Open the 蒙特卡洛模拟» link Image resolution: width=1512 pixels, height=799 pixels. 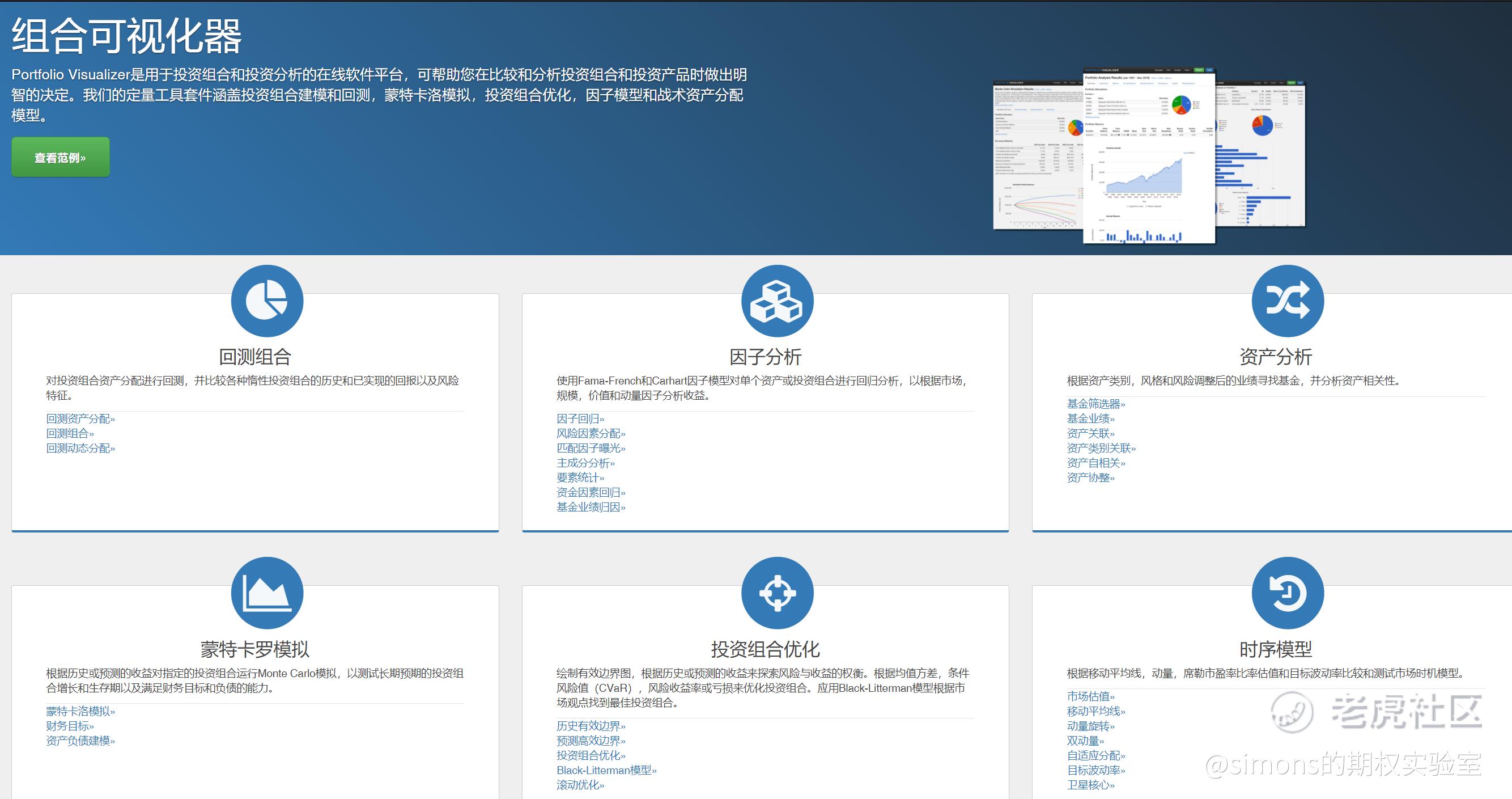pyautogui.click(x=81, y=712)
